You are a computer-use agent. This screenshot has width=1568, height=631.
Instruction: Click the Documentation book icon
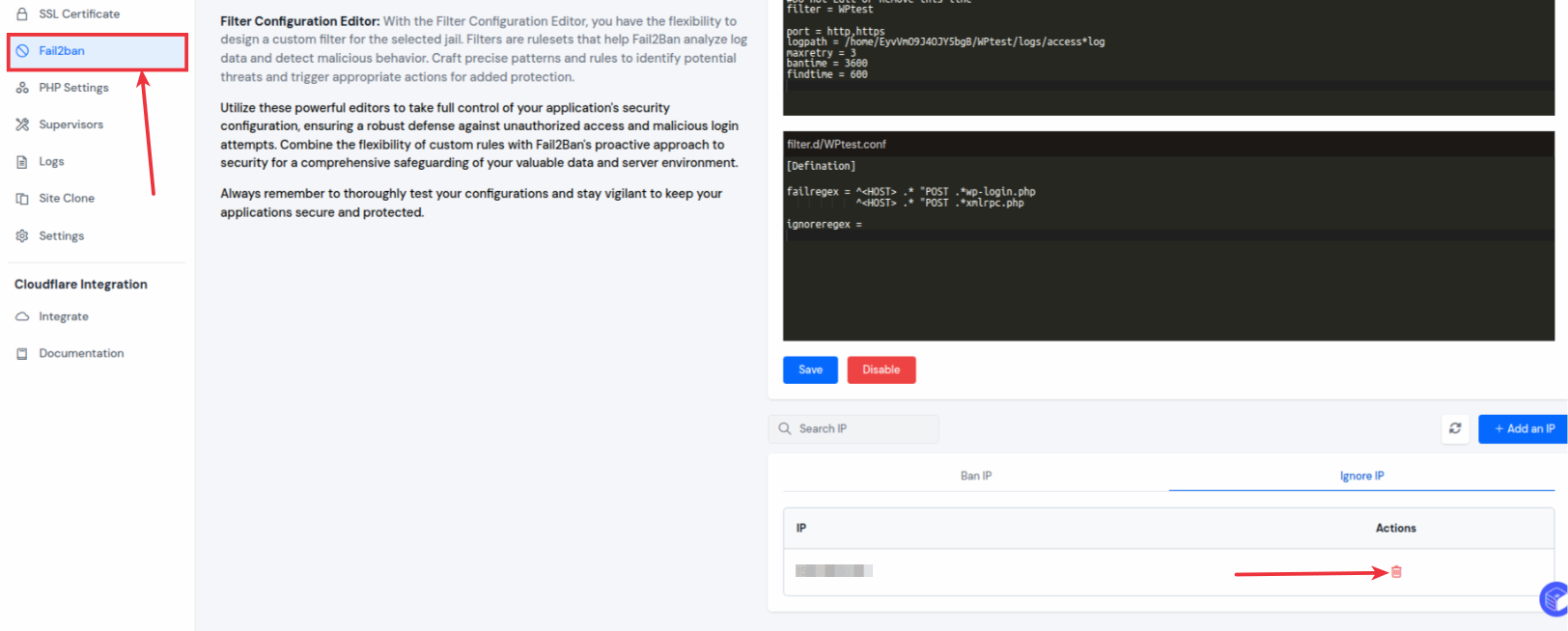pos(22,354)
